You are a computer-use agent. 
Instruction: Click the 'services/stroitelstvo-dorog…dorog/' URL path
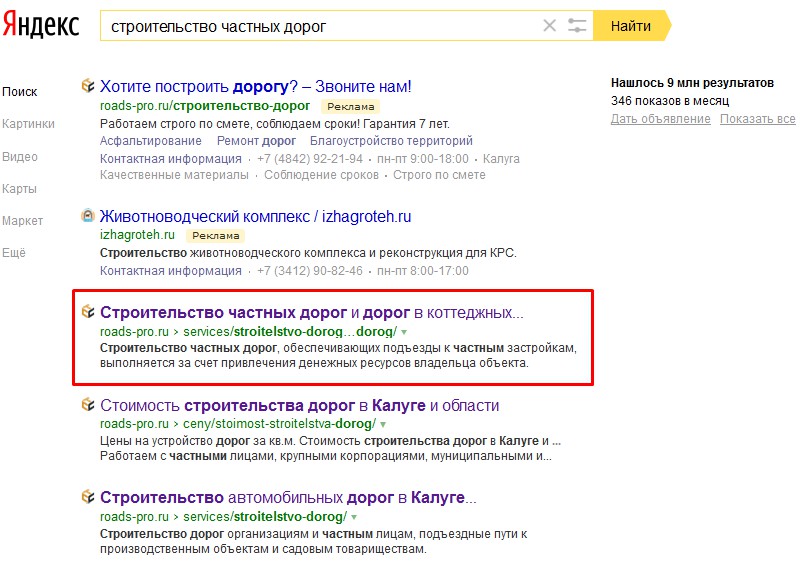tap(290, 332)
